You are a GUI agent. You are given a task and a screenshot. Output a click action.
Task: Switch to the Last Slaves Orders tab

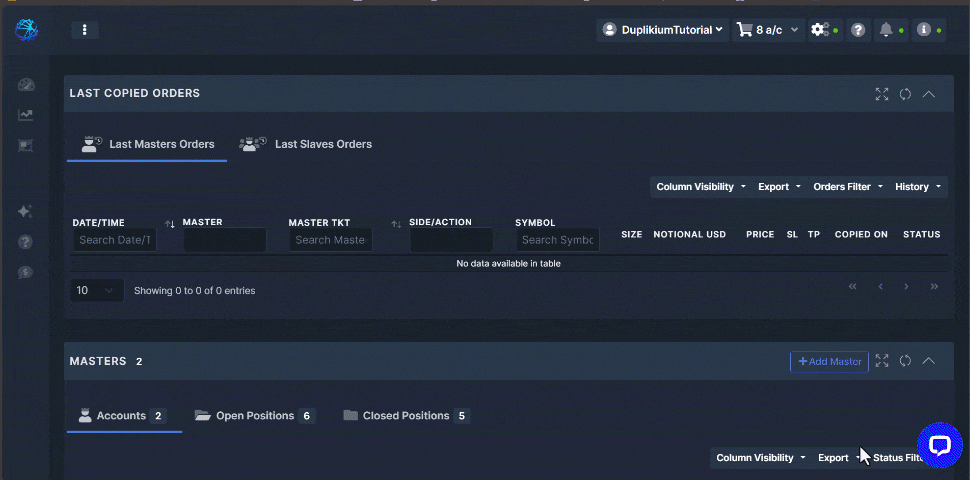coord(305,144)
